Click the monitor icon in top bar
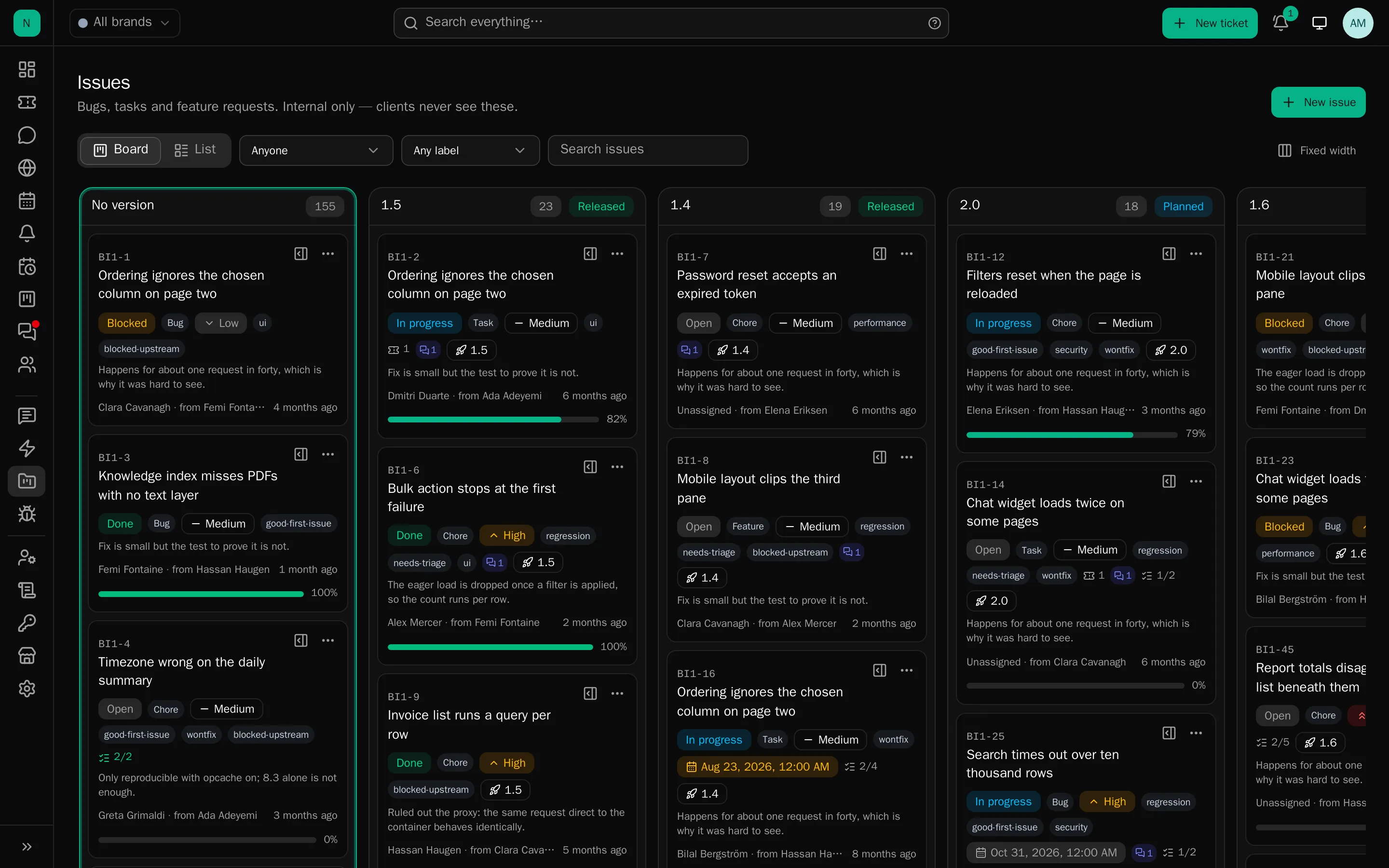This screenshot has height=868, width=1389. click(x=1319, y=23)
